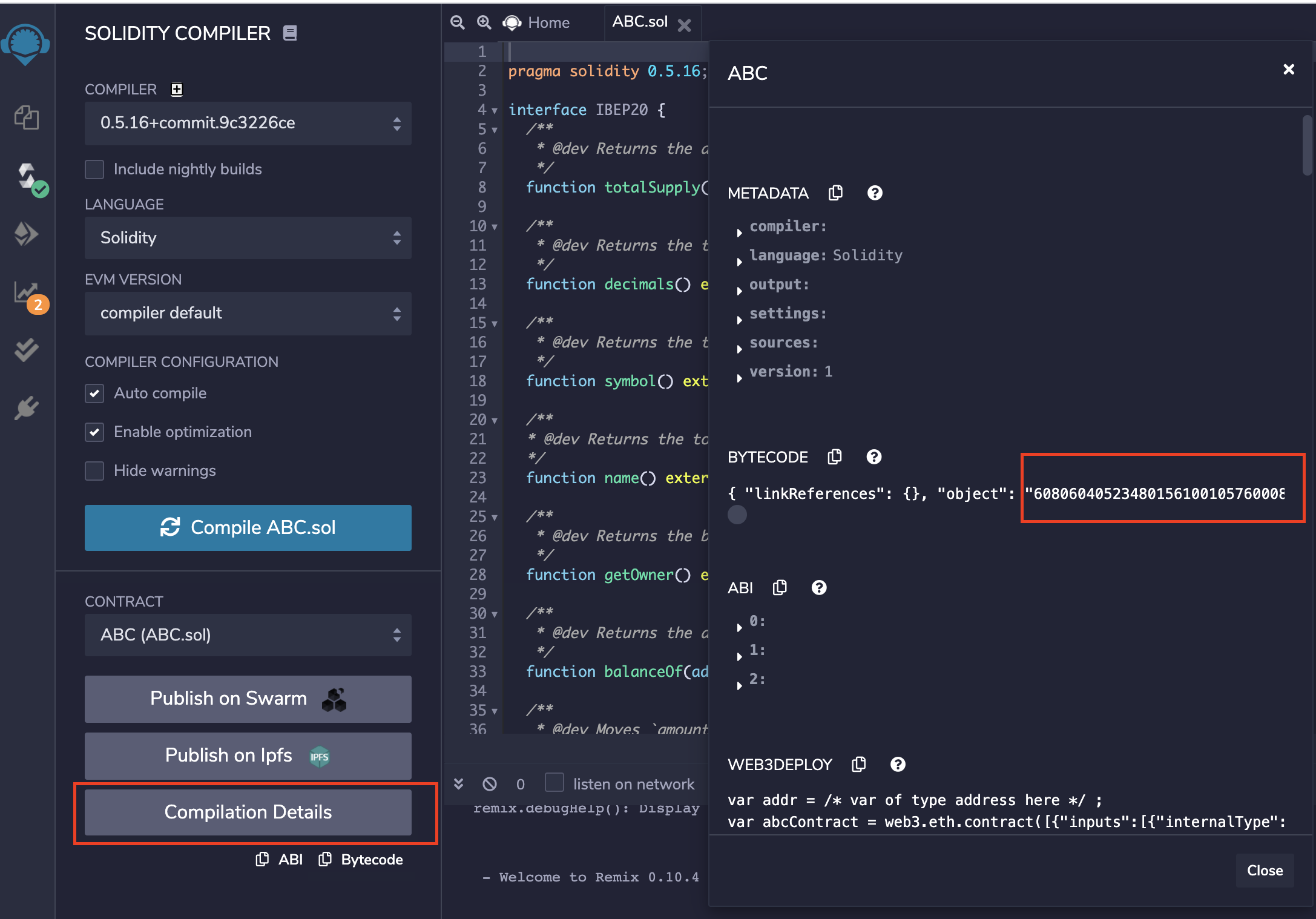Screen dimensions: 1316x919
Task: Enable the Include nightly builds checkbox
Action: click(95, 170)
